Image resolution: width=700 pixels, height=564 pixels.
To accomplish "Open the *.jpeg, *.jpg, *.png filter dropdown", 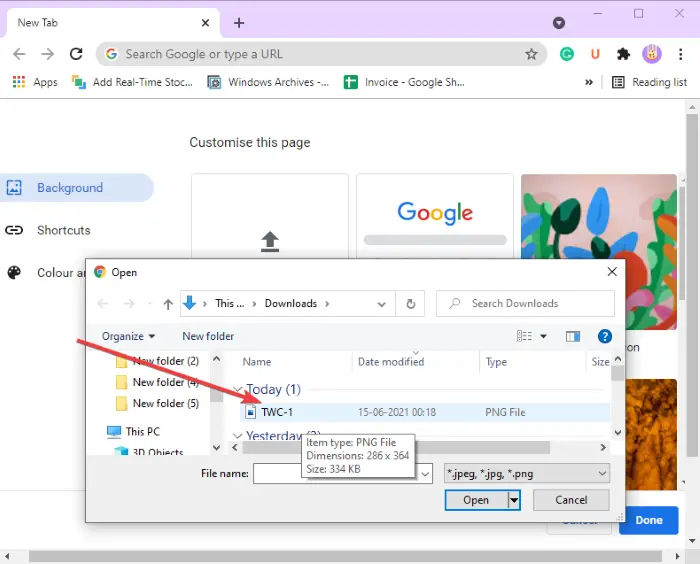I will coord(527,474).
